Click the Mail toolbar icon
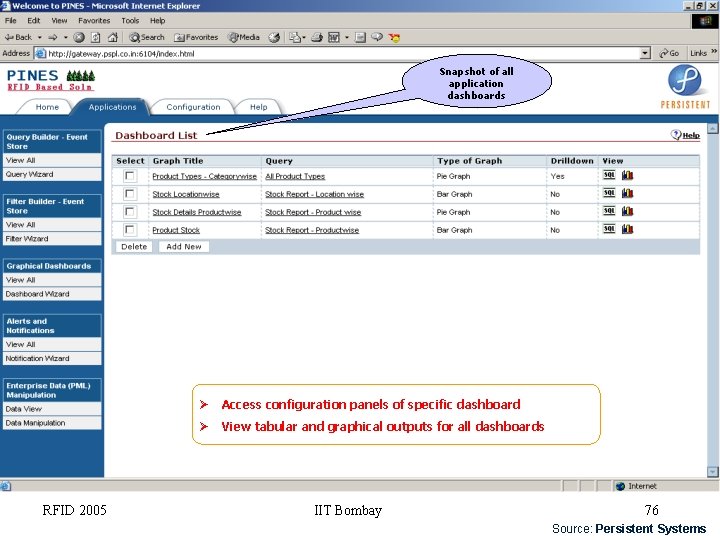Image resolution: width=720 pixels, height=540 pixels. tap(295, 37)
